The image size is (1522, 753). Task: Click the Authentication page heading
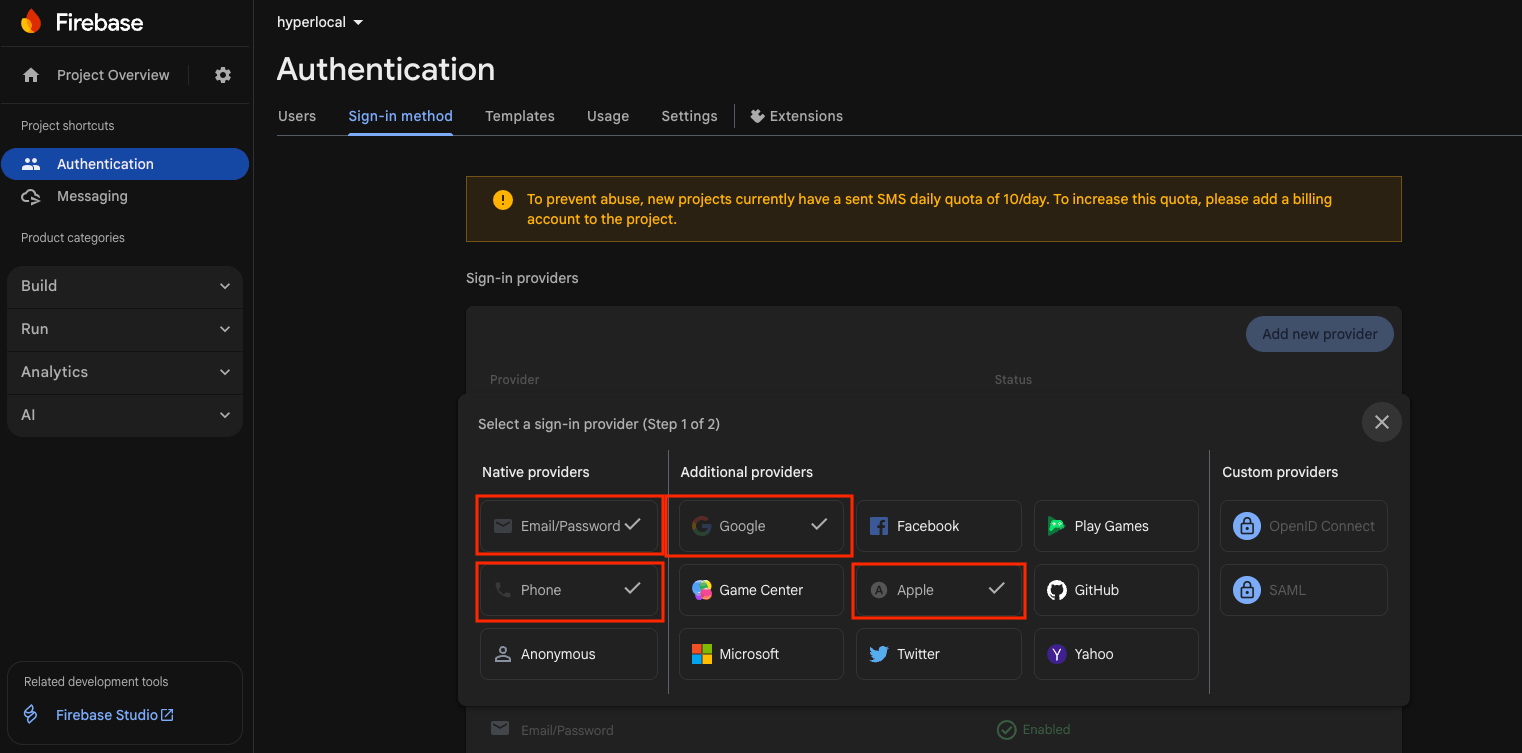pyautogui.click(x=386, y=69)
